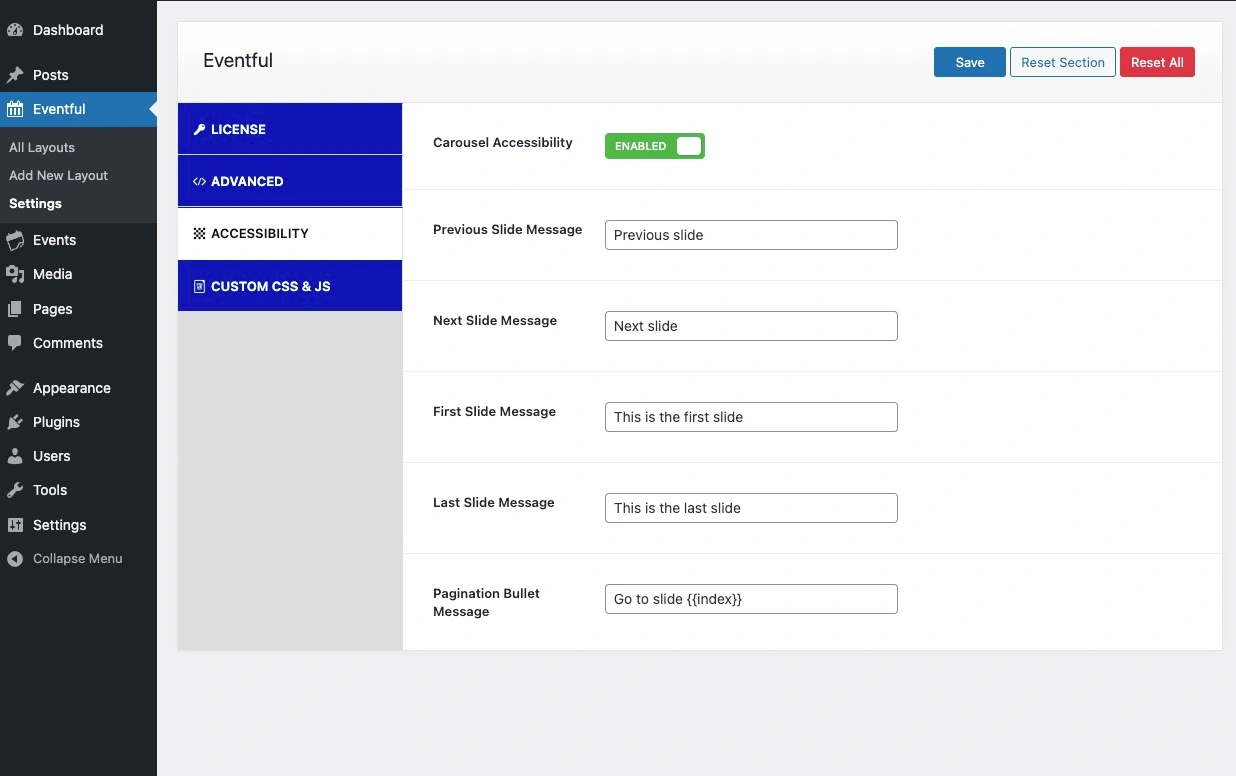The width and height of the screenshot is (1236, 776).
Task: Open the Appearance menu
Action: point(78,388)
